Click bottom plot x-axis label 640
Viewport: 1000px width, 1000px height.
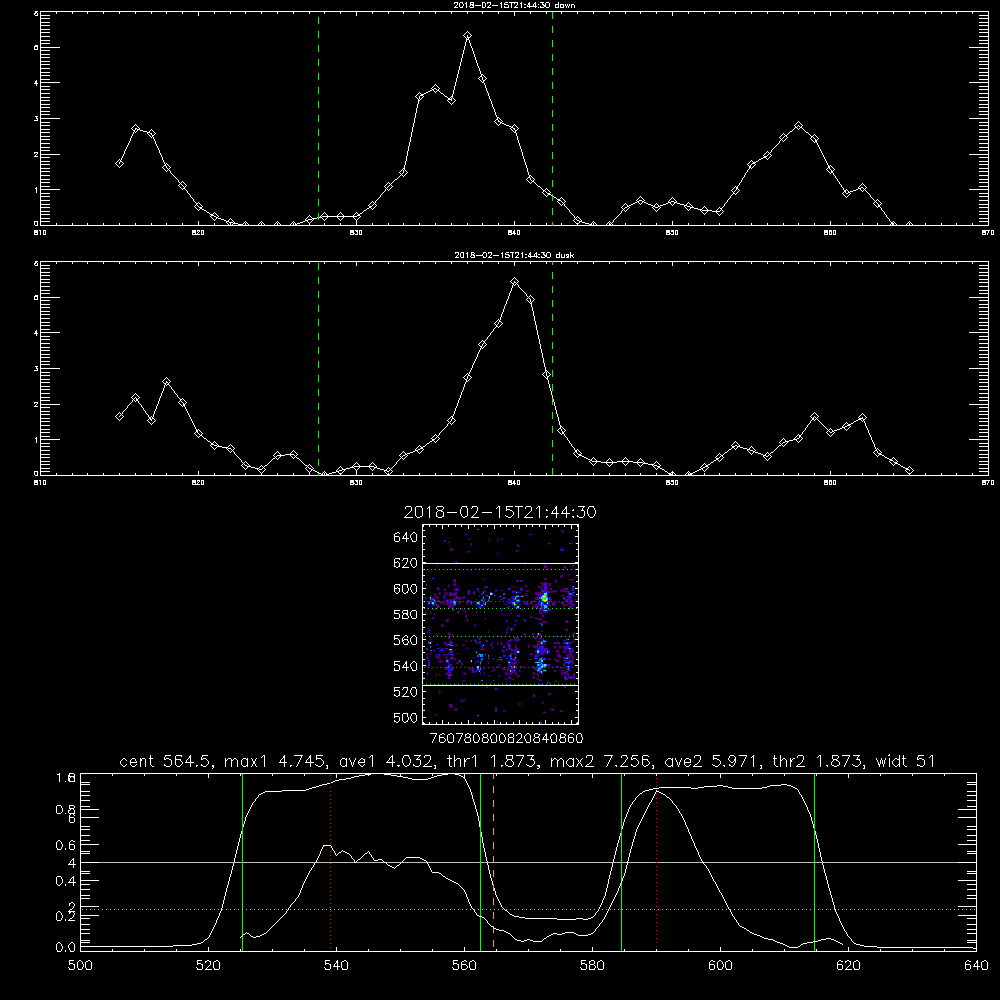click(976, 966)
